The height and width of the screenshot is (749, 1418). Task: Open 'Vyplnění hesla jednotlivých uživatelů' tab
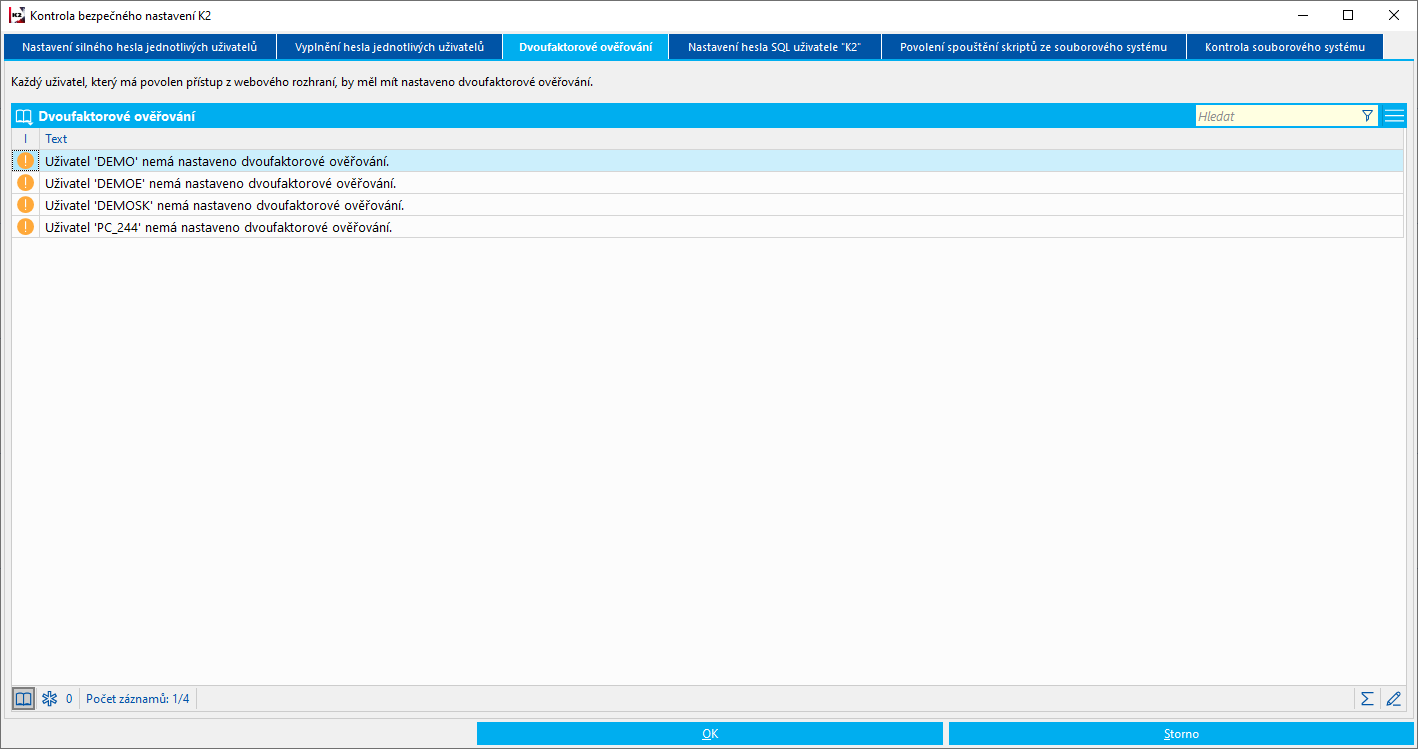[x=390, y=47]
